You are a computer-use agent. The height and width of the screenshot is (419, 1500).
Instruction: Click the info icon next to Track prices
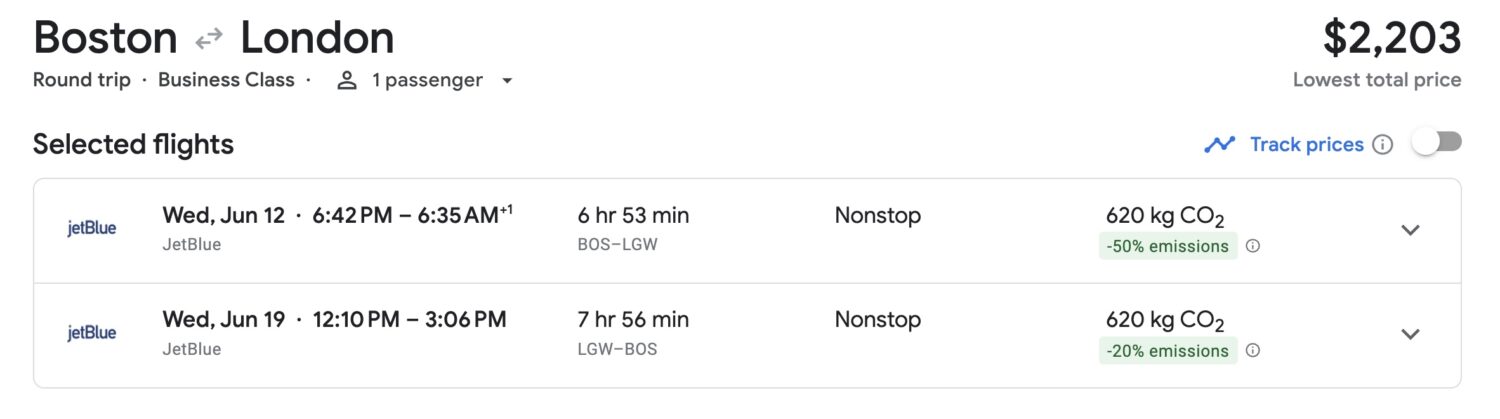click(x=1383, y=145)
